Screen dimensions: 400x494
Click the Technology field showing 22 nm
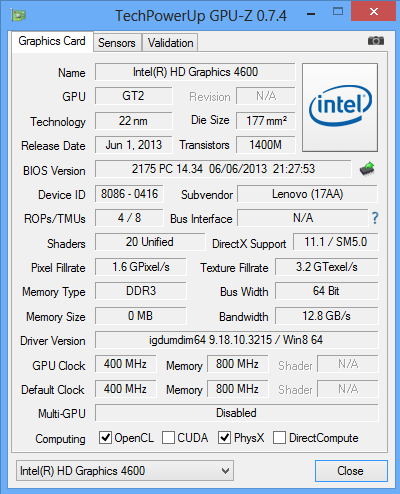[133, 121]
